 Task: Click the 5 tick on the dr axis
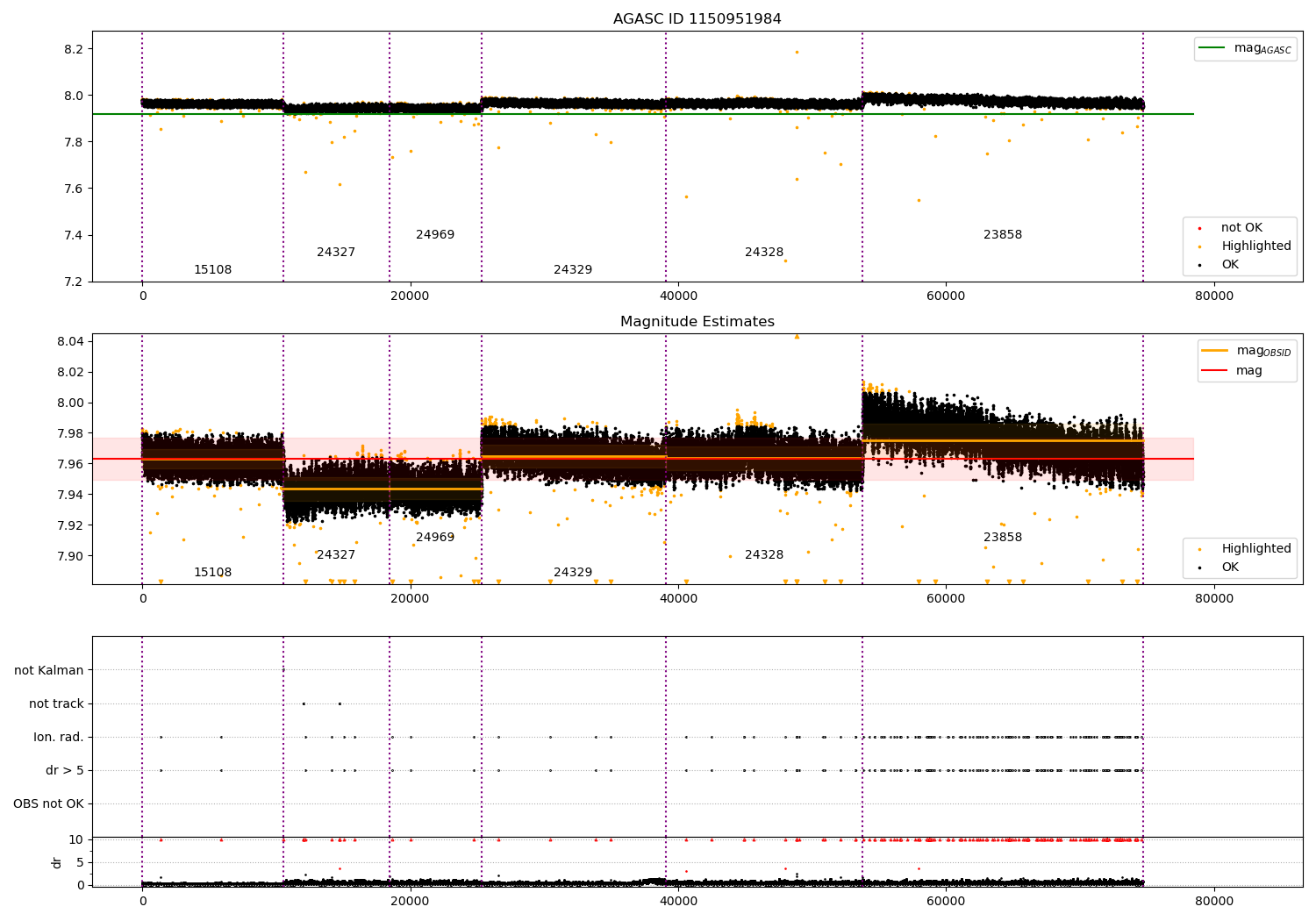click(80, 862)
